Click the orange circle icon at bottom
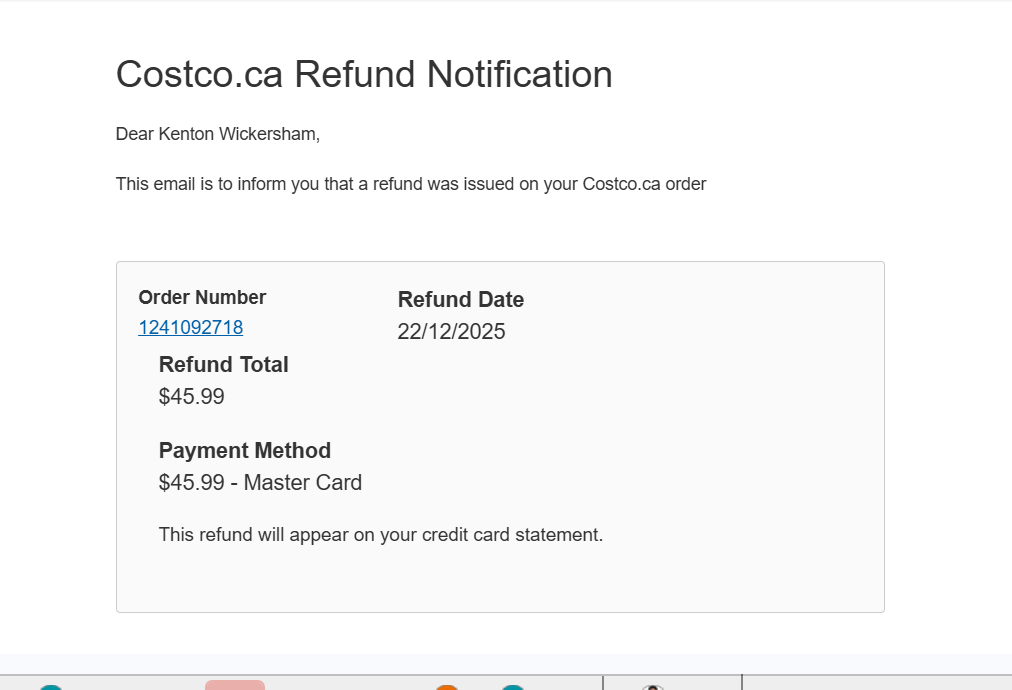1012x690 pixels. (447, 687)
